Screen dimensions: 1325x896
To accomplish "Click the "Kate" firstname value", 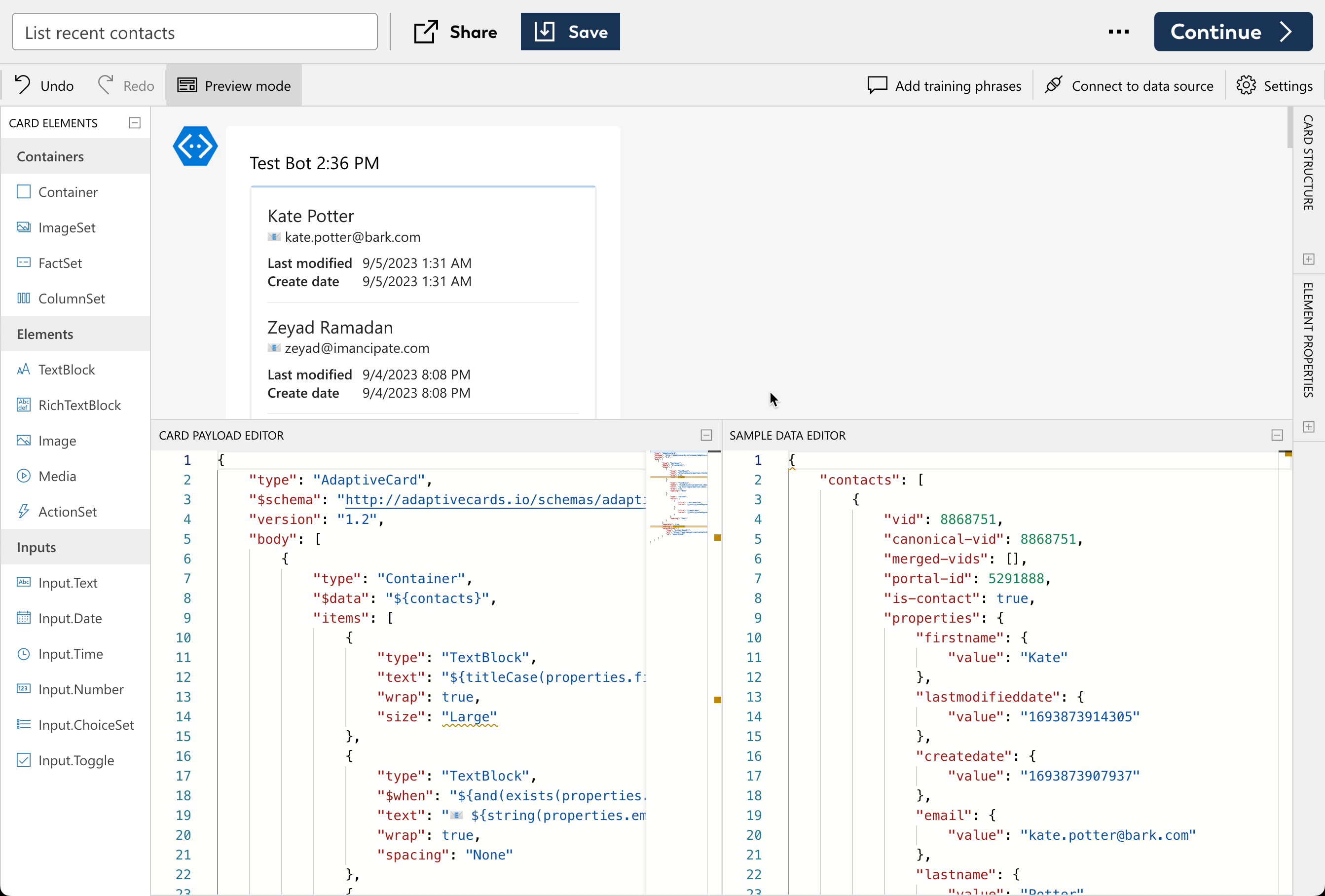I will pyautogui.click(x=1043, y=658).
